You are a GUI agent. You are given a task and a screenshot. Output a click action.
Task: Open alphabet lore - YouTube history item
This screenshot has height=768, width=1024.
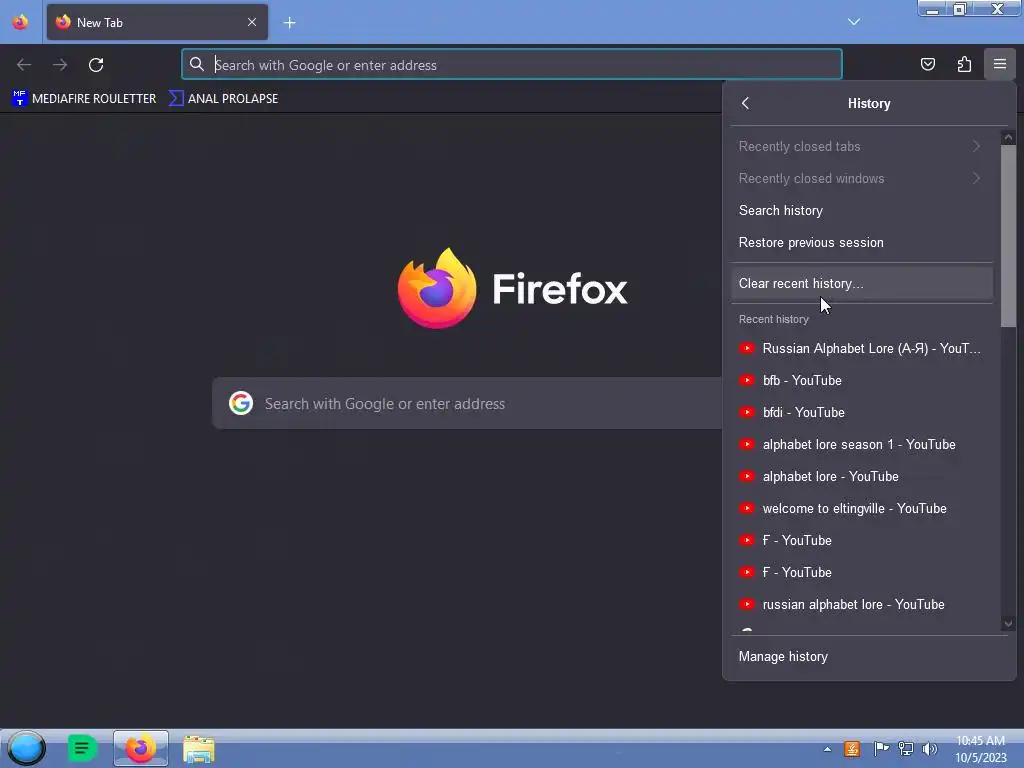pyautogui.click(x=861, y=476)
